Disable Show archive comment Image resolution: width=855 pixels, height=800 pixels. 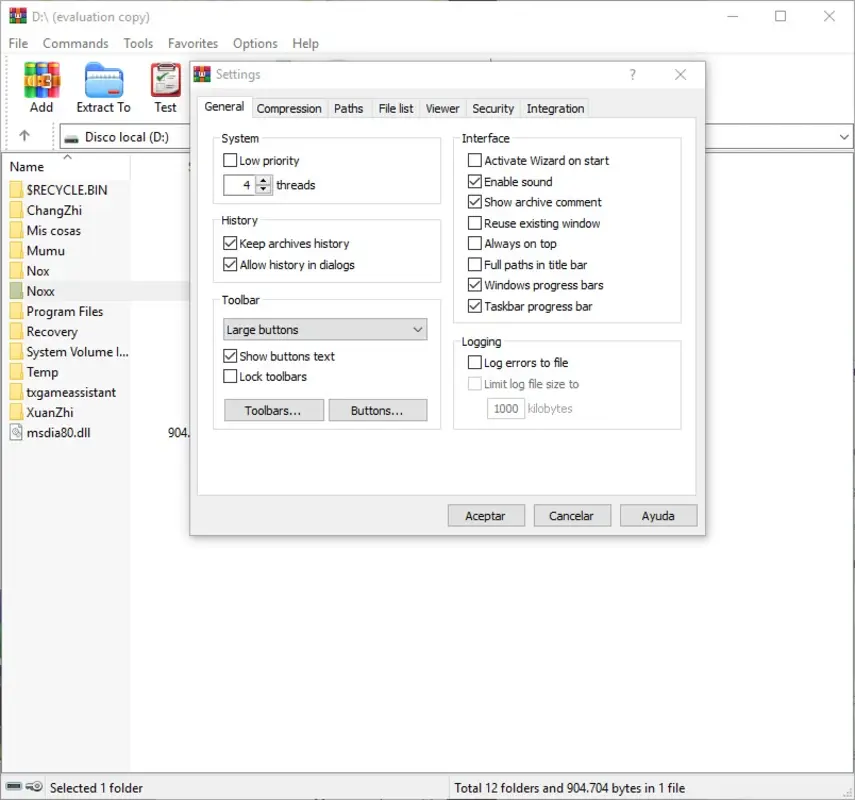[x=475, y=202]
